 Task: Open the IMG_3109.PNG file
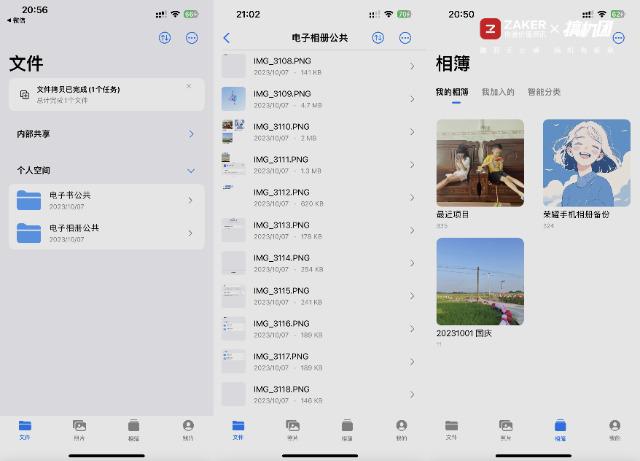318,98
